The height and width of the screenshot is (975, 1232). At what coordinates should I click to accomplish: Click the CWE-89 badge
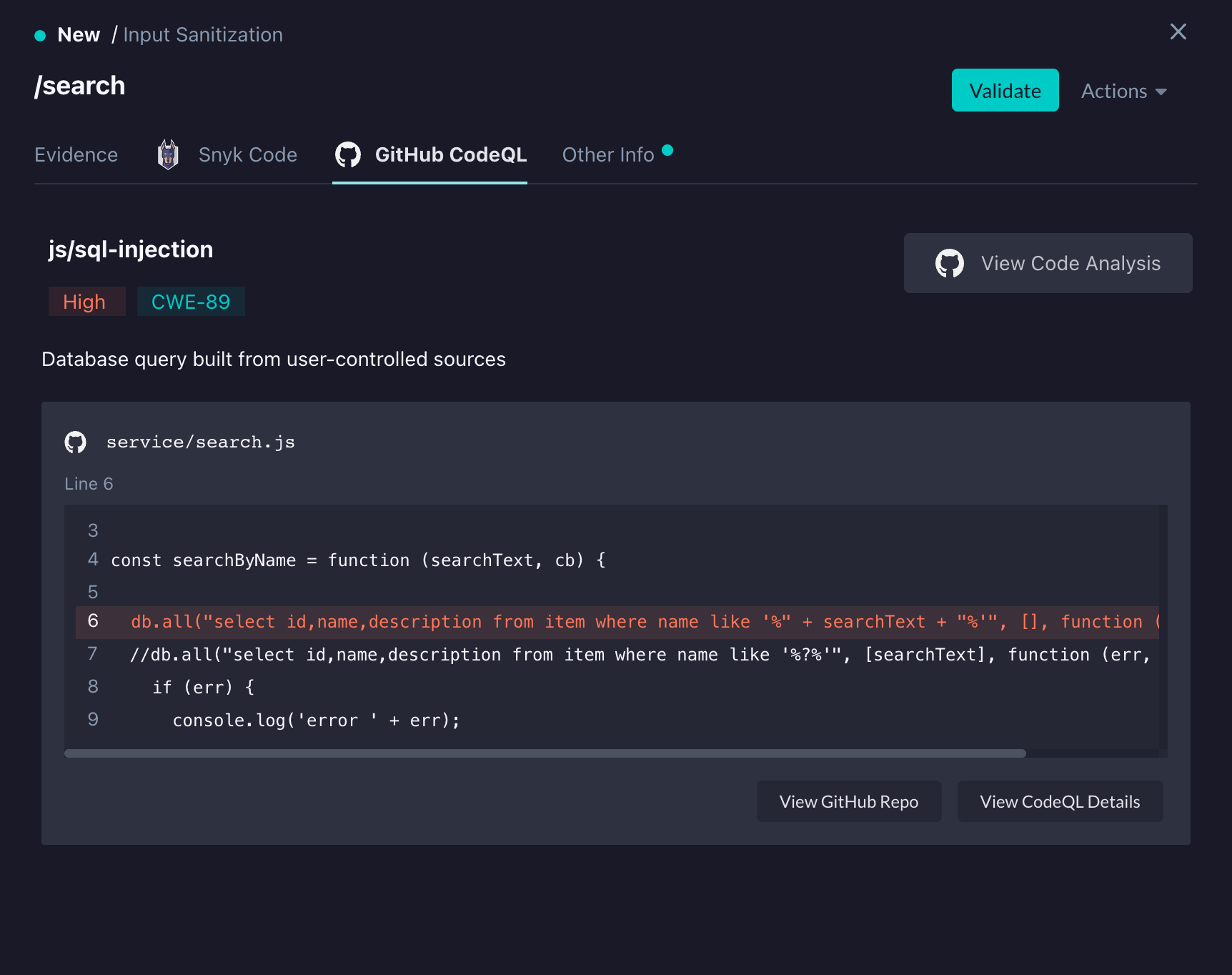coord(191,301)
